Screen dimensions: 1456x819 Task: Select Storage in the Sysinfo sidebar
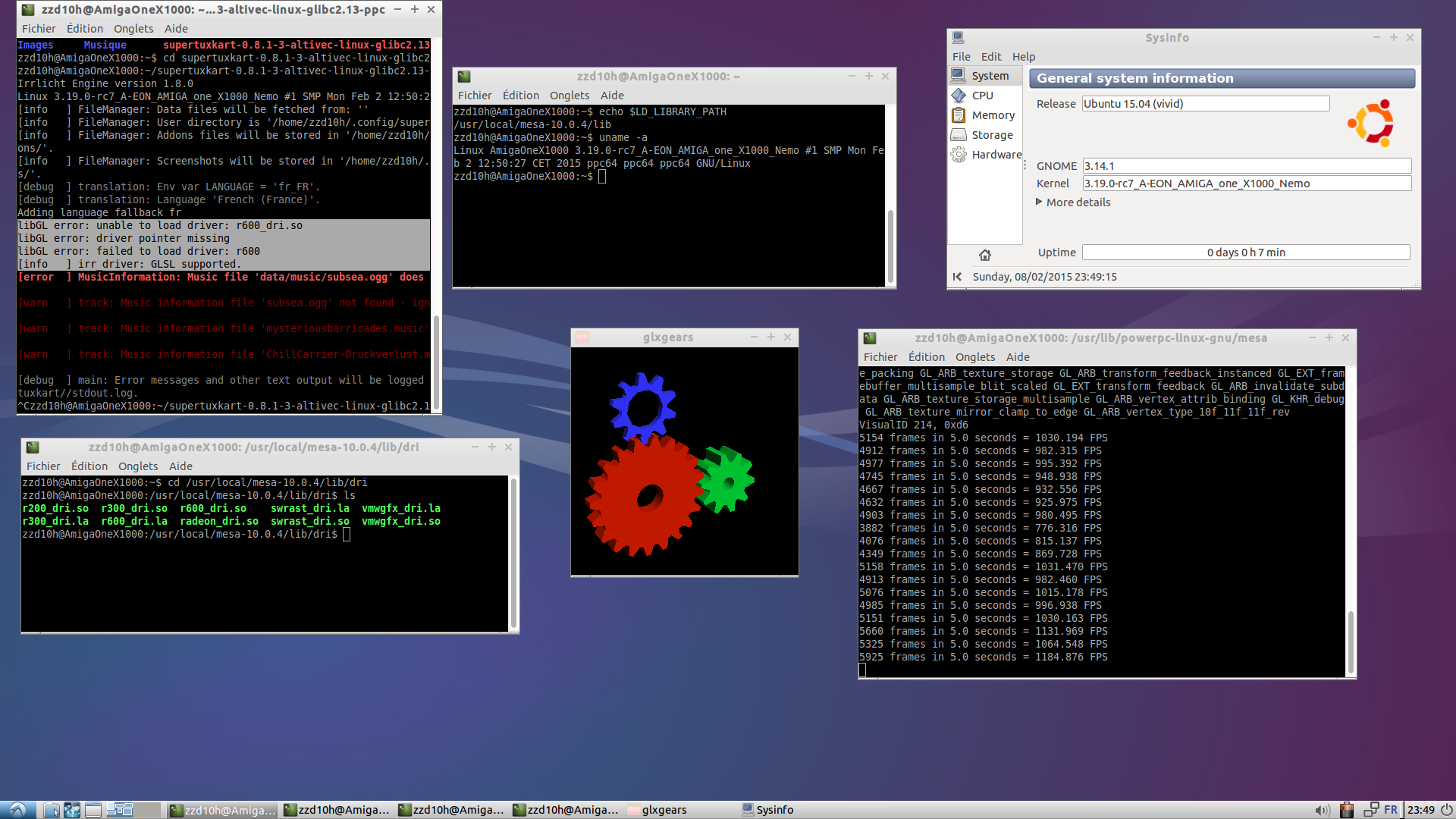click(991, 135)
